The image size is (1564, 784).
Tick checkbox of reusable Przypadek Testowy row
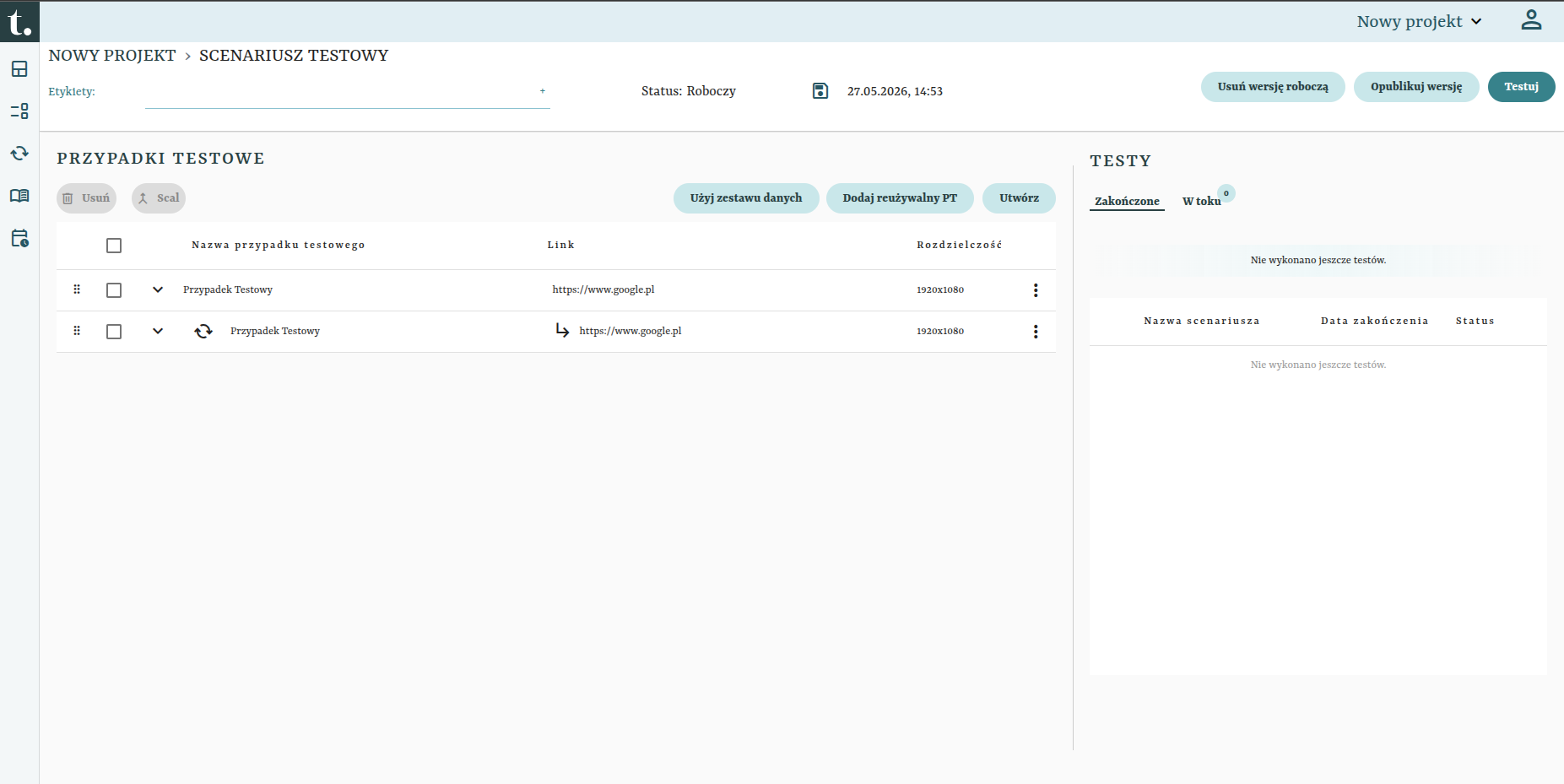114,332
